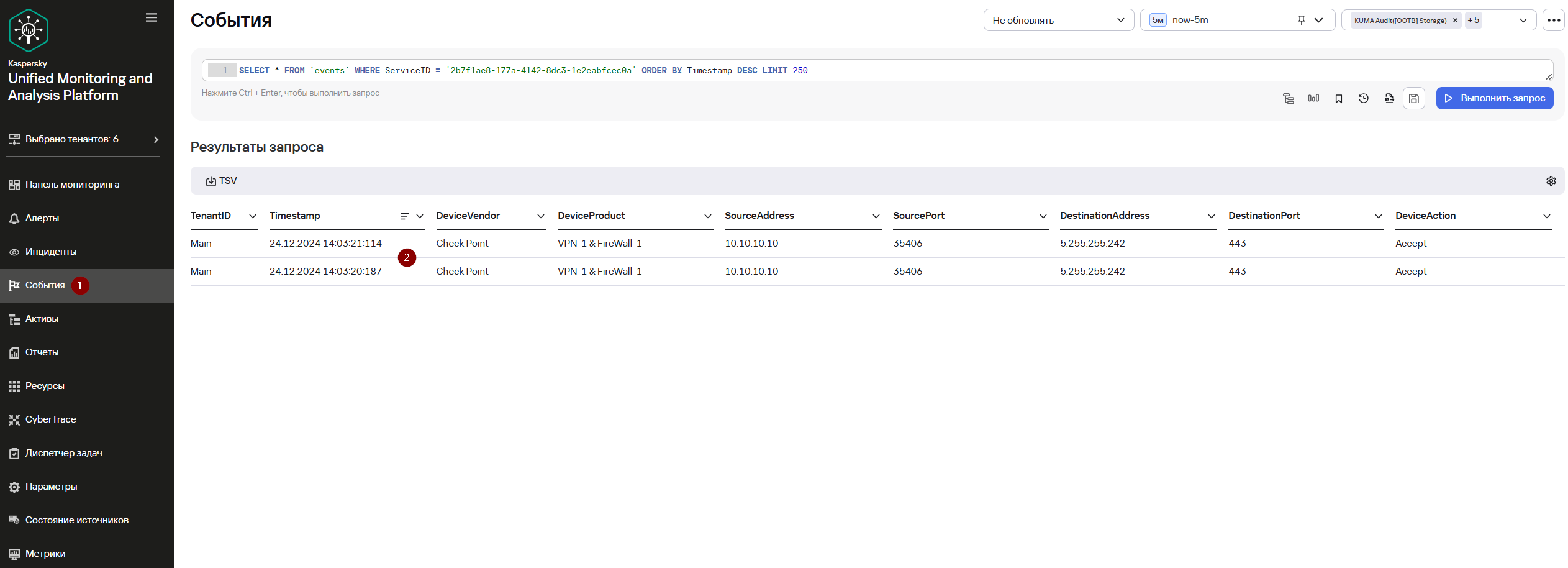The height and width of the screenshot is (568, 1568).
Task: Open the SourcePort column menu
Action: [1043, 216]
